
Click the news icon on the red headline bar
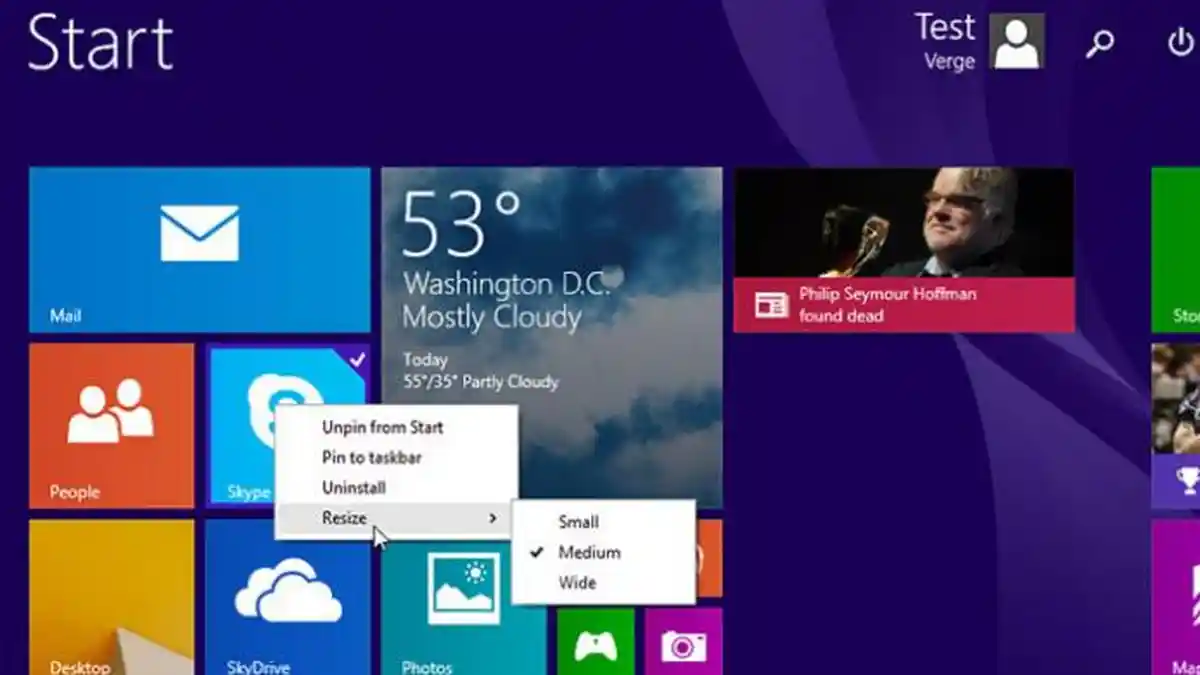pyautogui.click(x=771, y=306)
